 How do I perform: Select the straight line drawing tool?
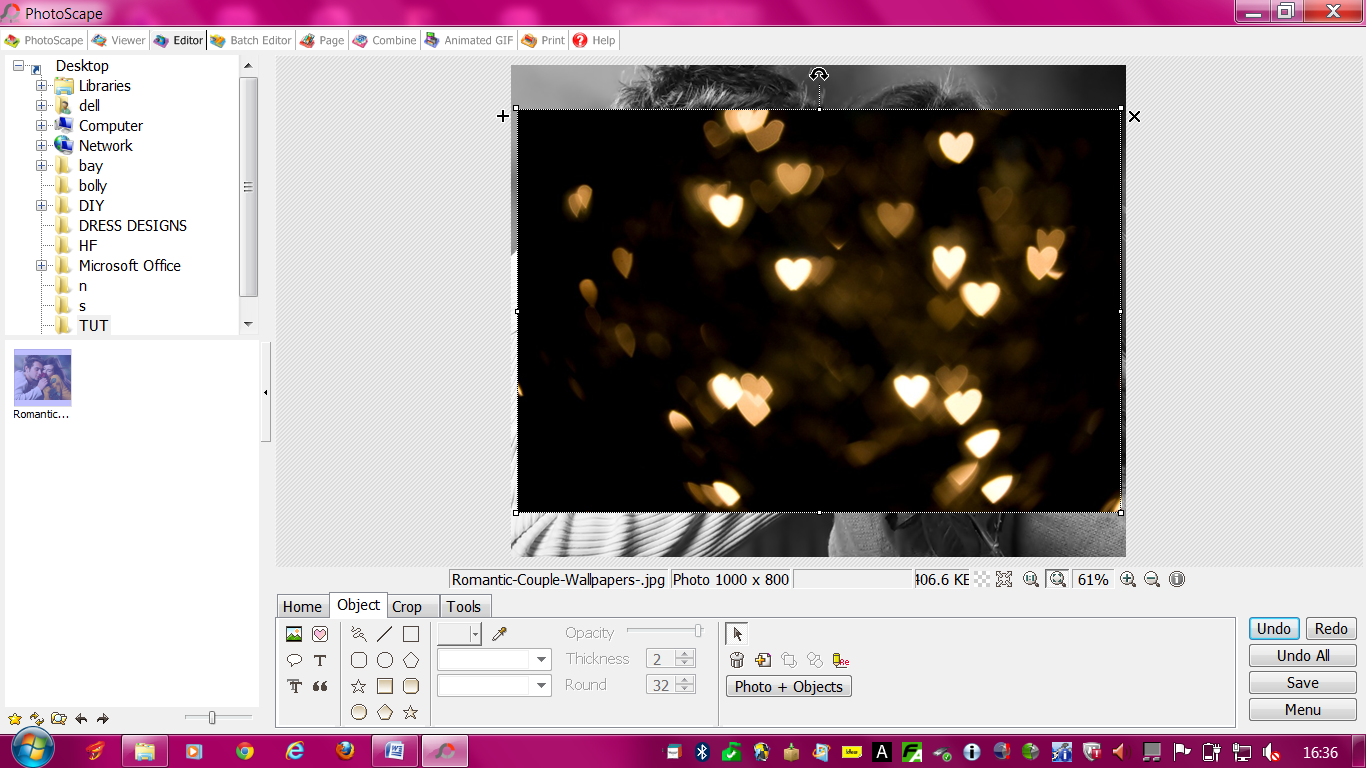pos(385,634)
